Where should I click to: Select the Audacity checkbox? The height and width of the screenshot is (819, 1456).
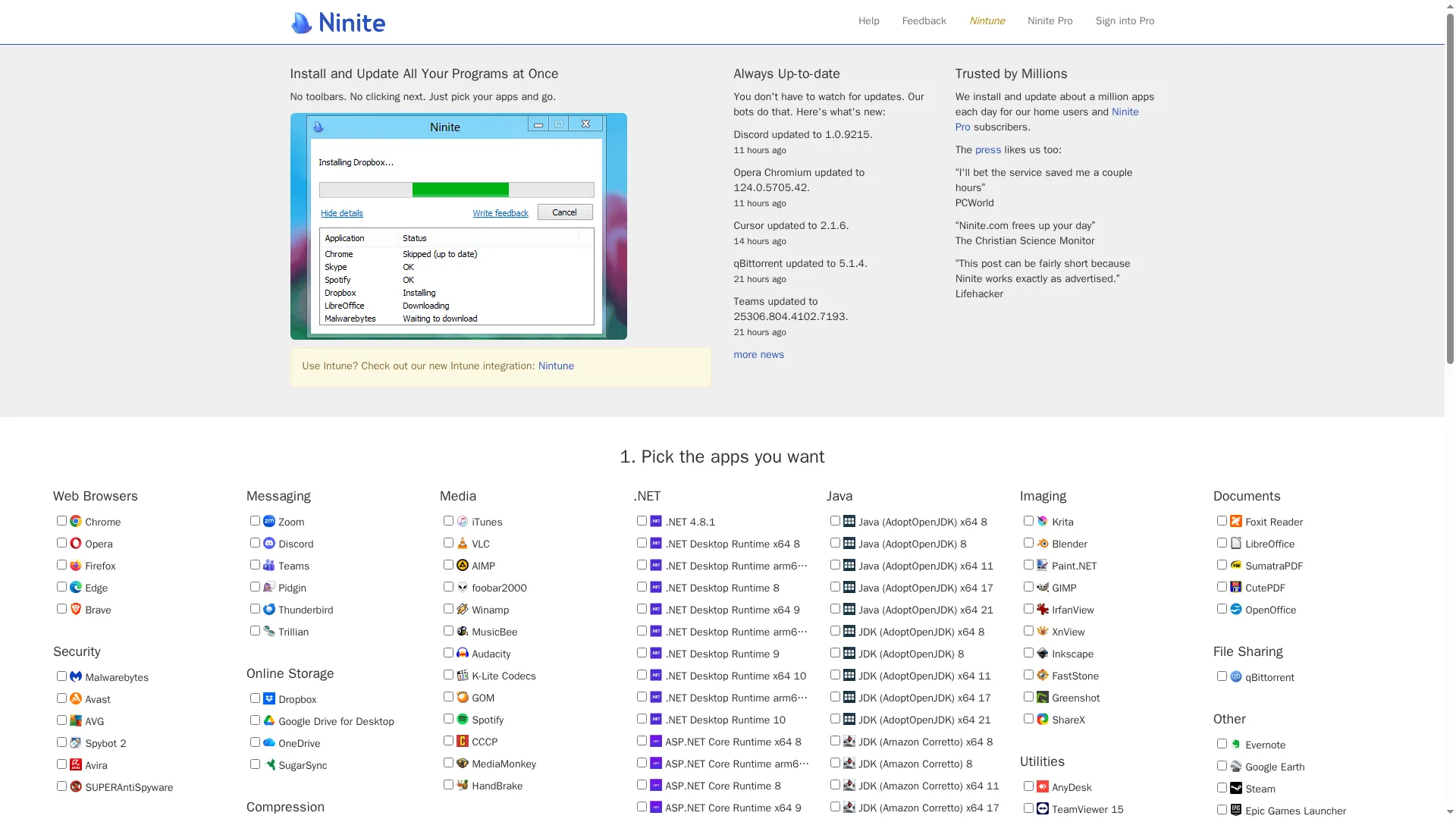coord(448,653)
